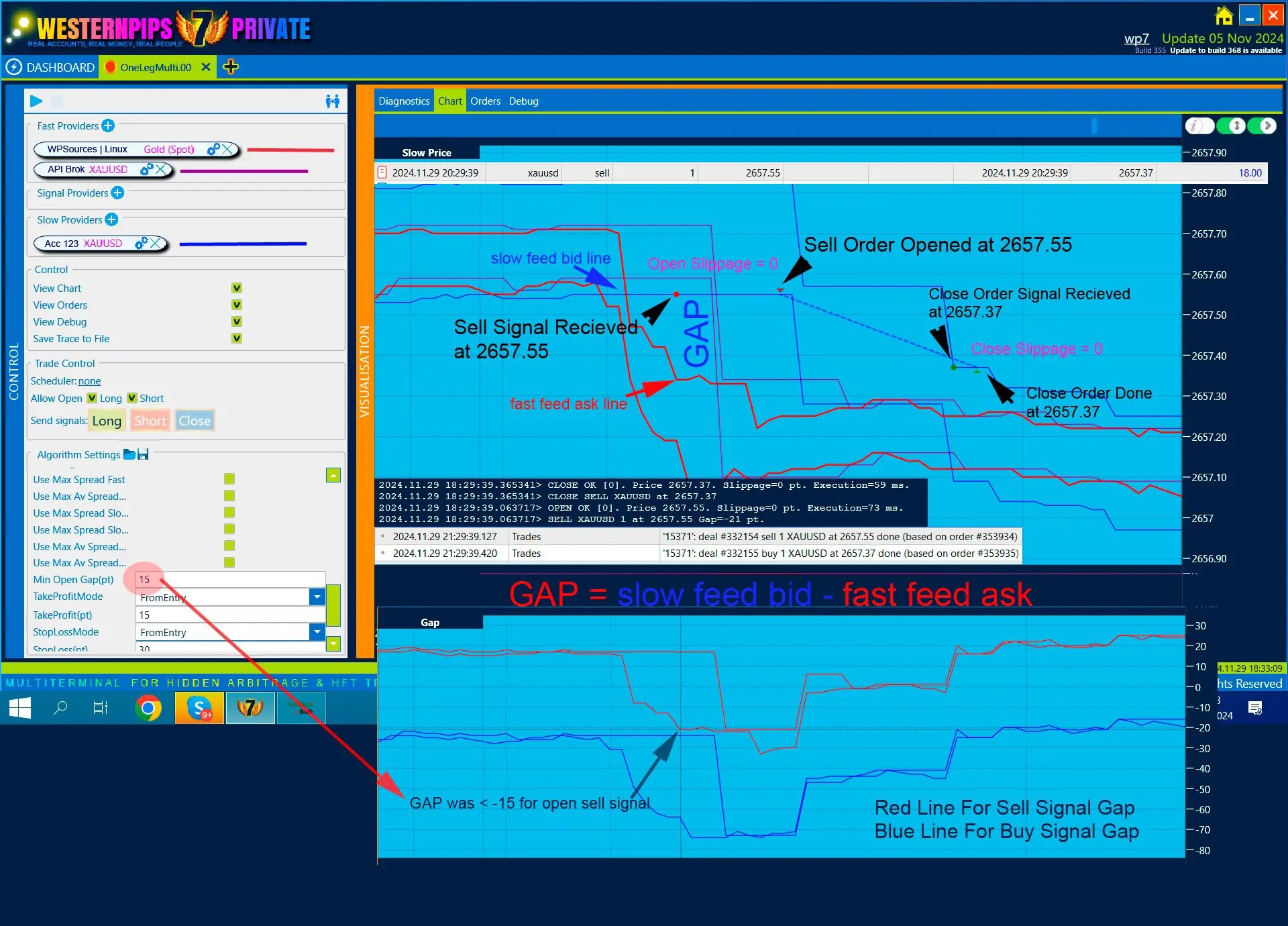This screenshot has width=1288, height=926.
Task: Click the two-person copy icon in control toolbar
Action: [x=332, y=101]
